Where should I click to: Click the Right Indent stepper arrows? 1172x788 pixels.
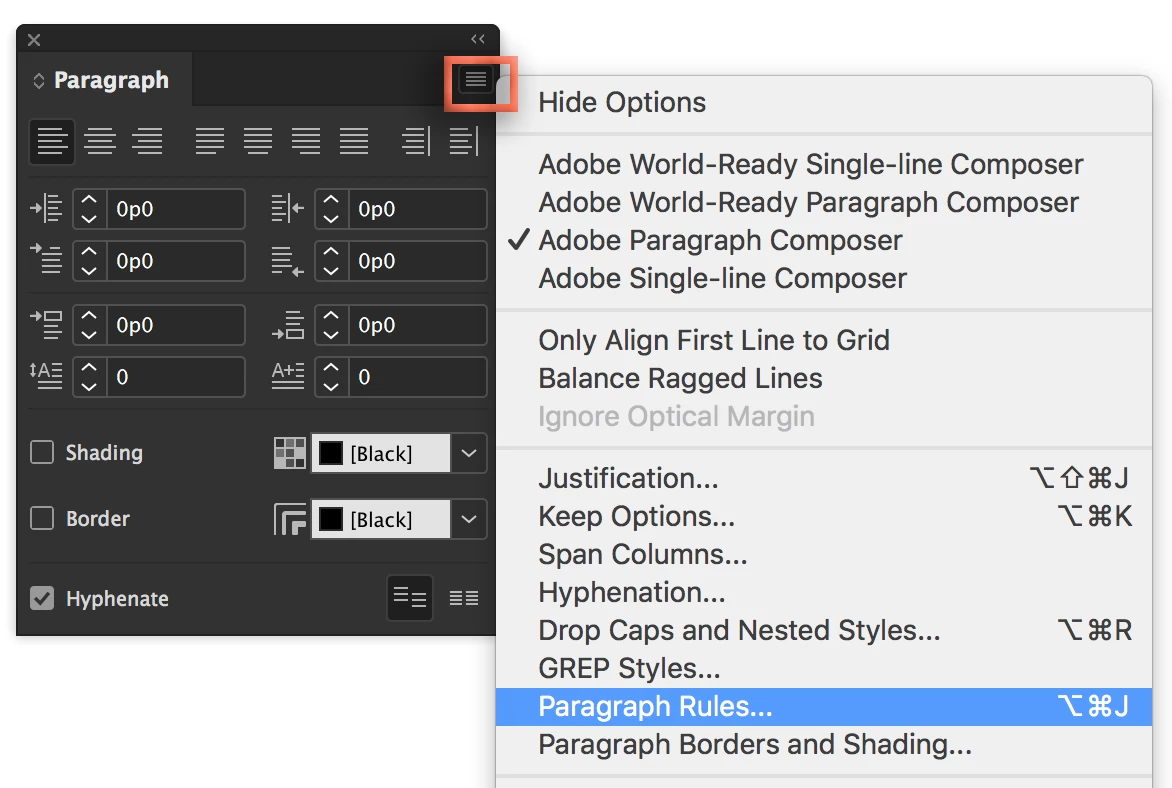coord(331,209)
